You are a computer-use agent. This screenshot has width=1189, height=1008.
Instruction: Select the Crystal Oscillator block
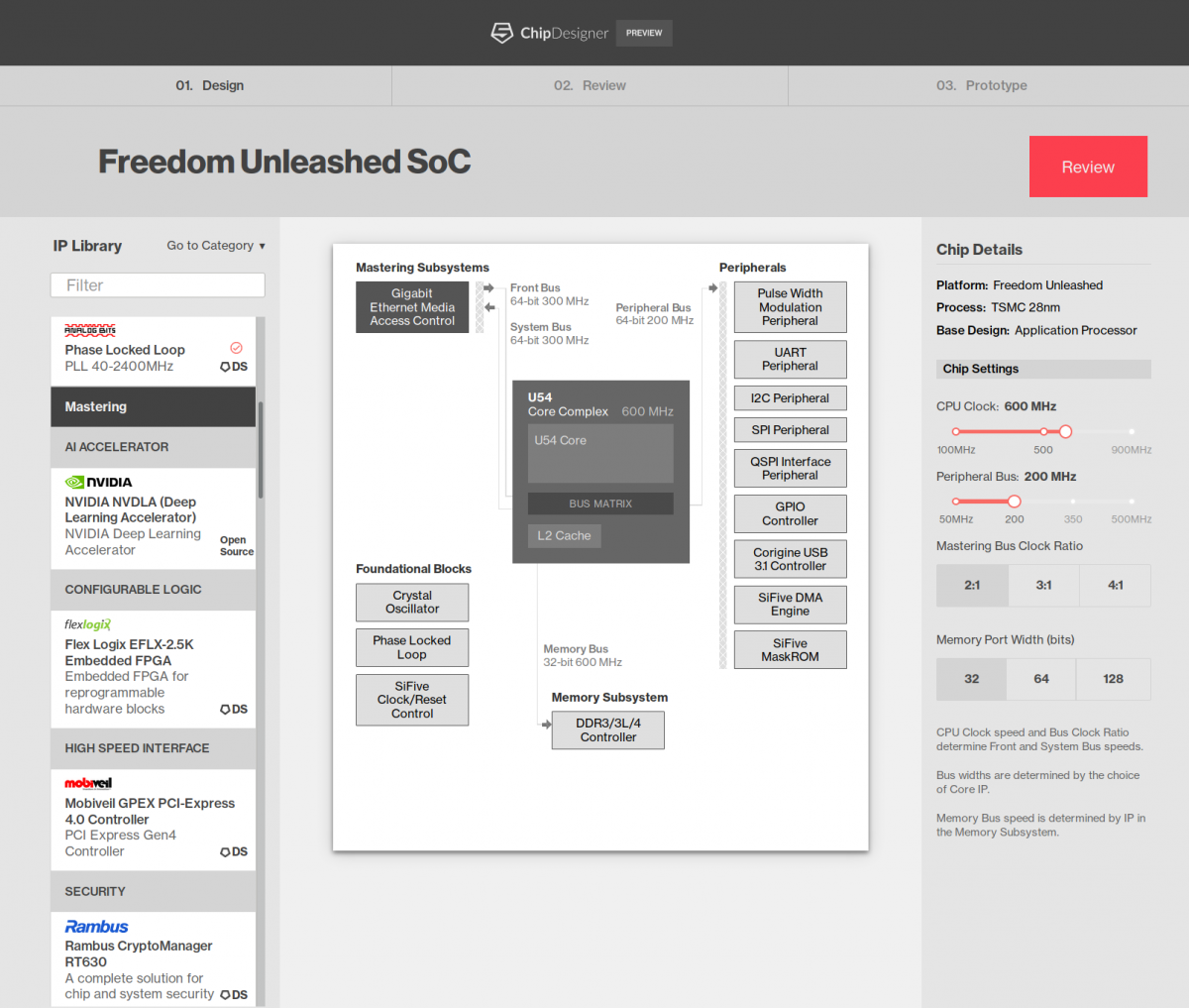[412, 603]
